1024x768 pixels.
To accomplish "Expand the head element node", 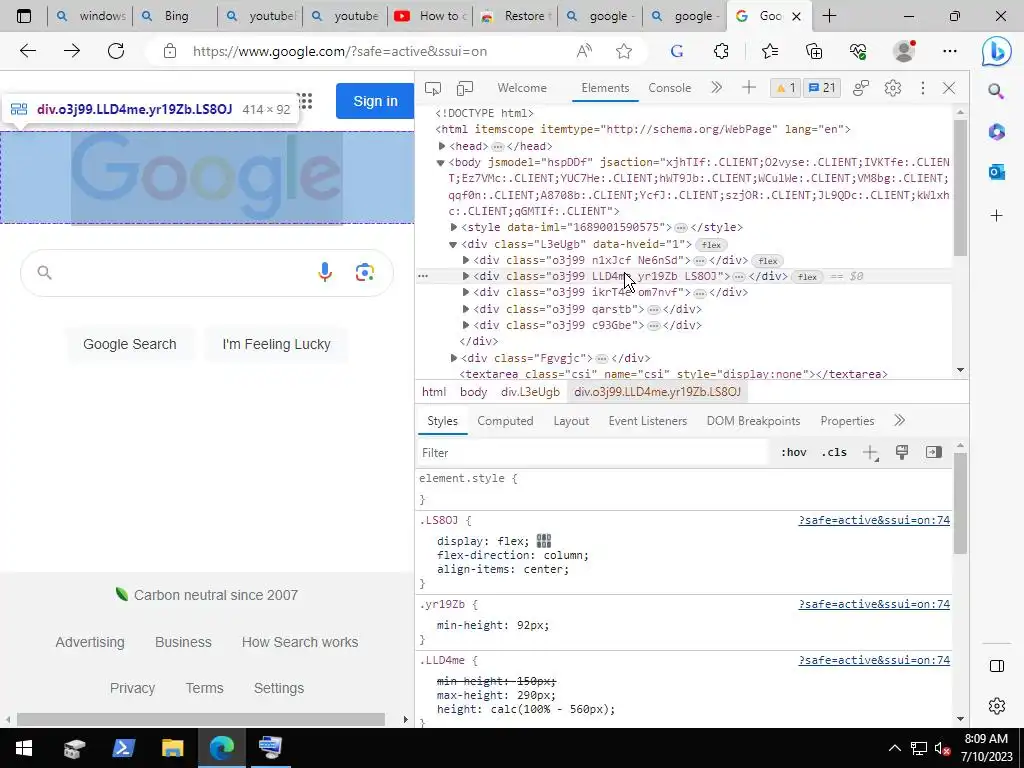I will 442,146.
